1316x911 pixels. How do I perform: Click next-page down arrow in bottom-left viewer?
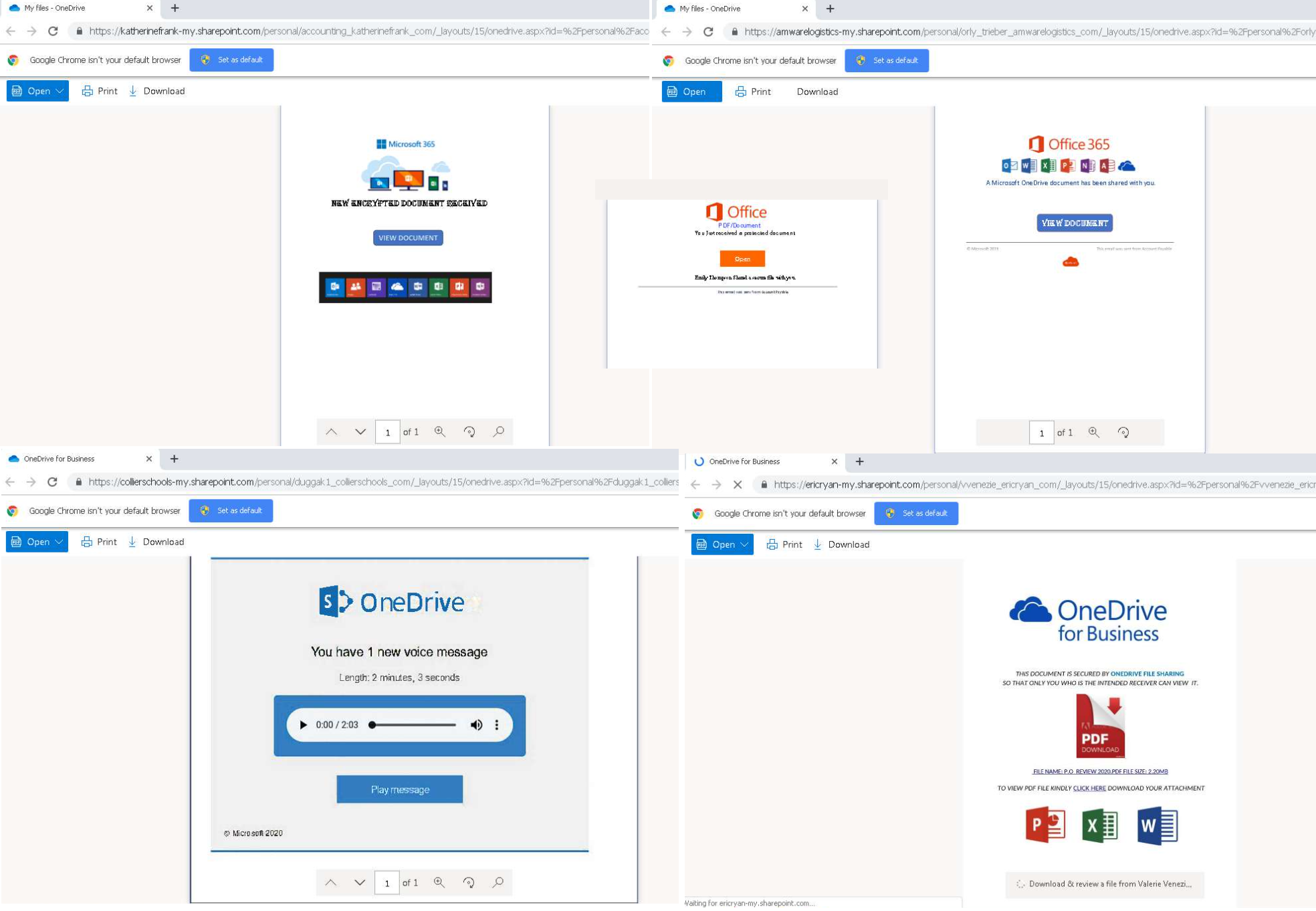point(360,883)
